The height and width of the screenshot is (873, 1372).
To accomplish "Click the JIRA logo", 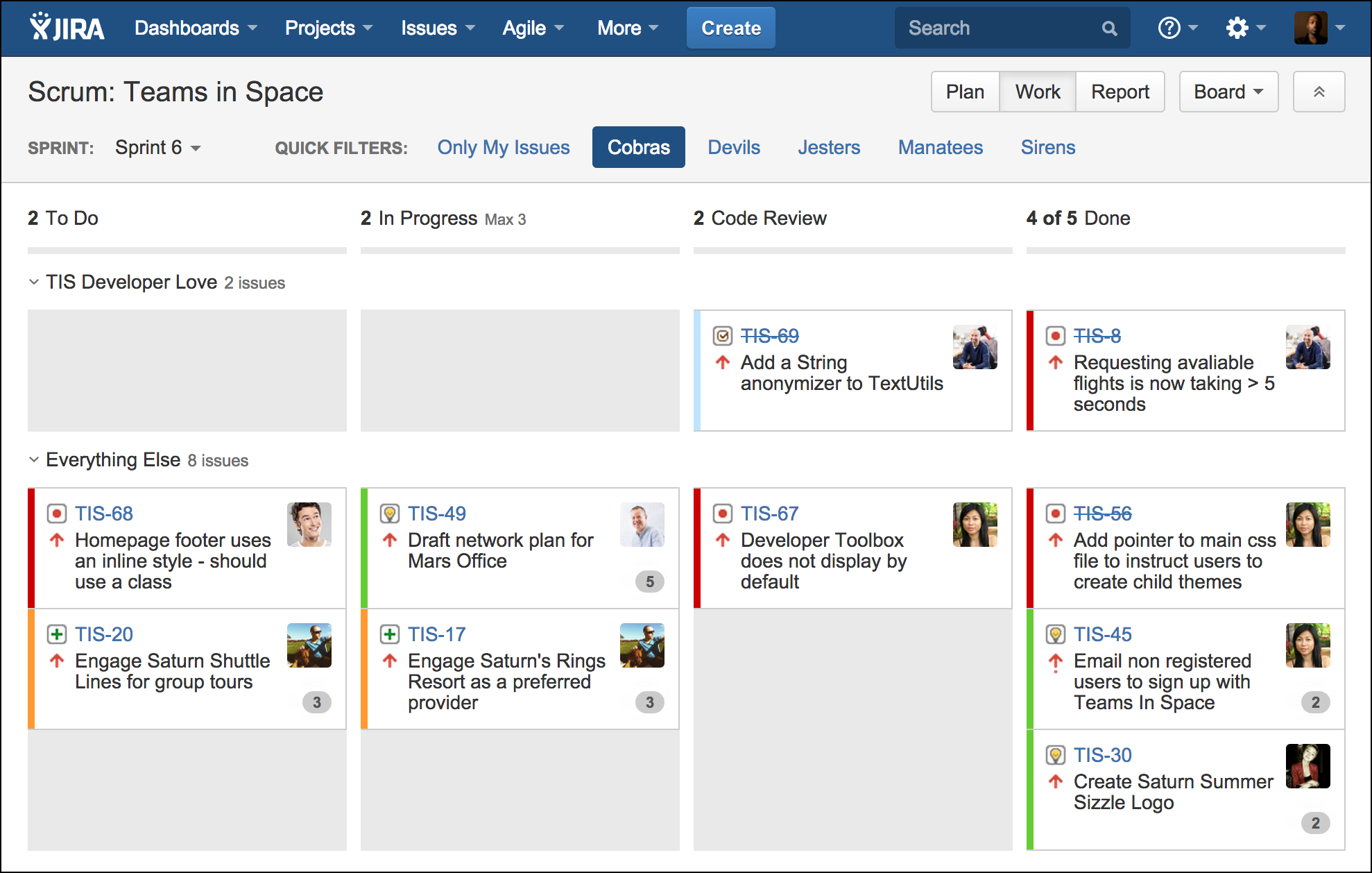I will click(67, 28).
